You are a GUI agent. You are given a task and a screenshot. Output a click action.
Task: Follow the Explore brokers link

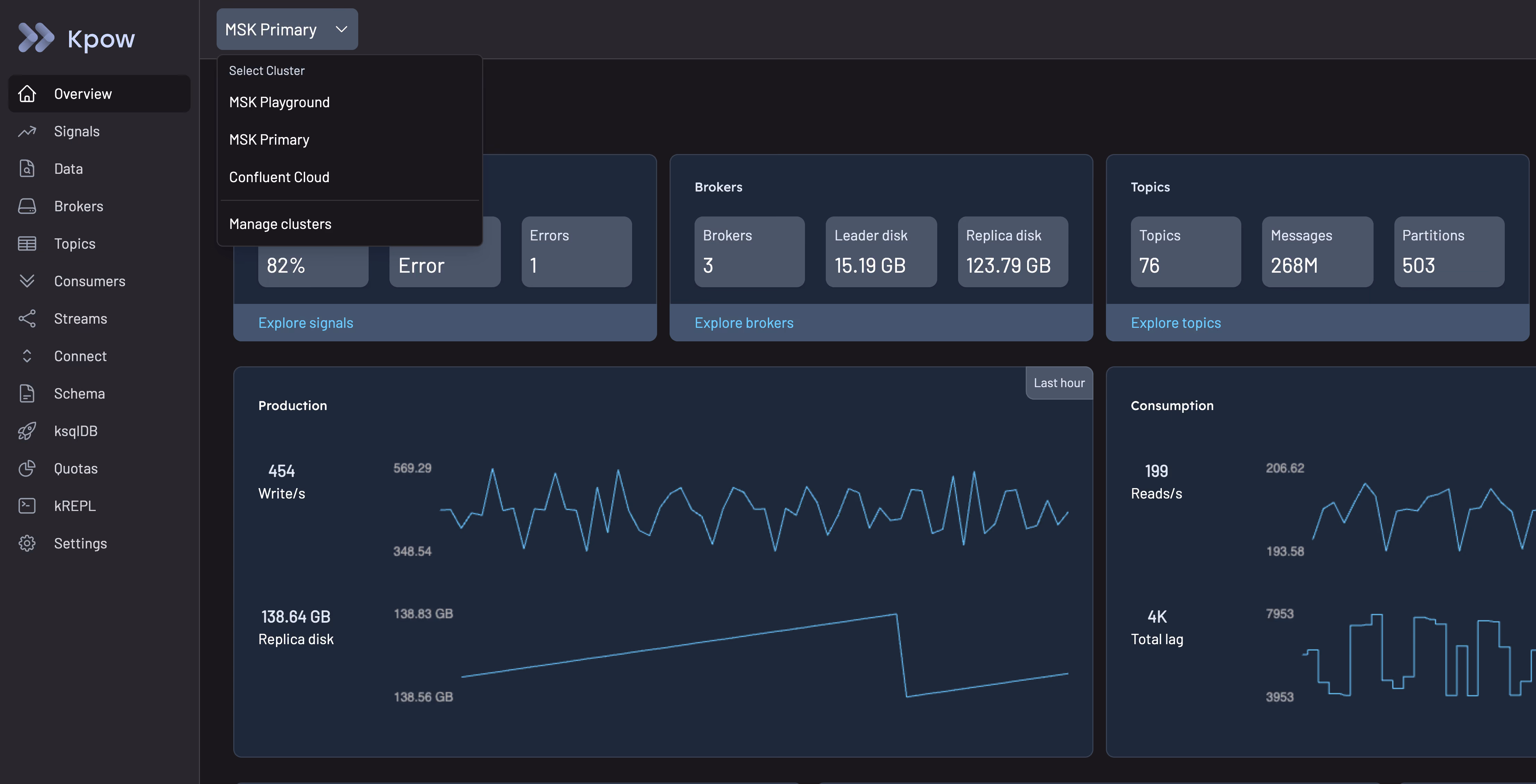point(744,323)
